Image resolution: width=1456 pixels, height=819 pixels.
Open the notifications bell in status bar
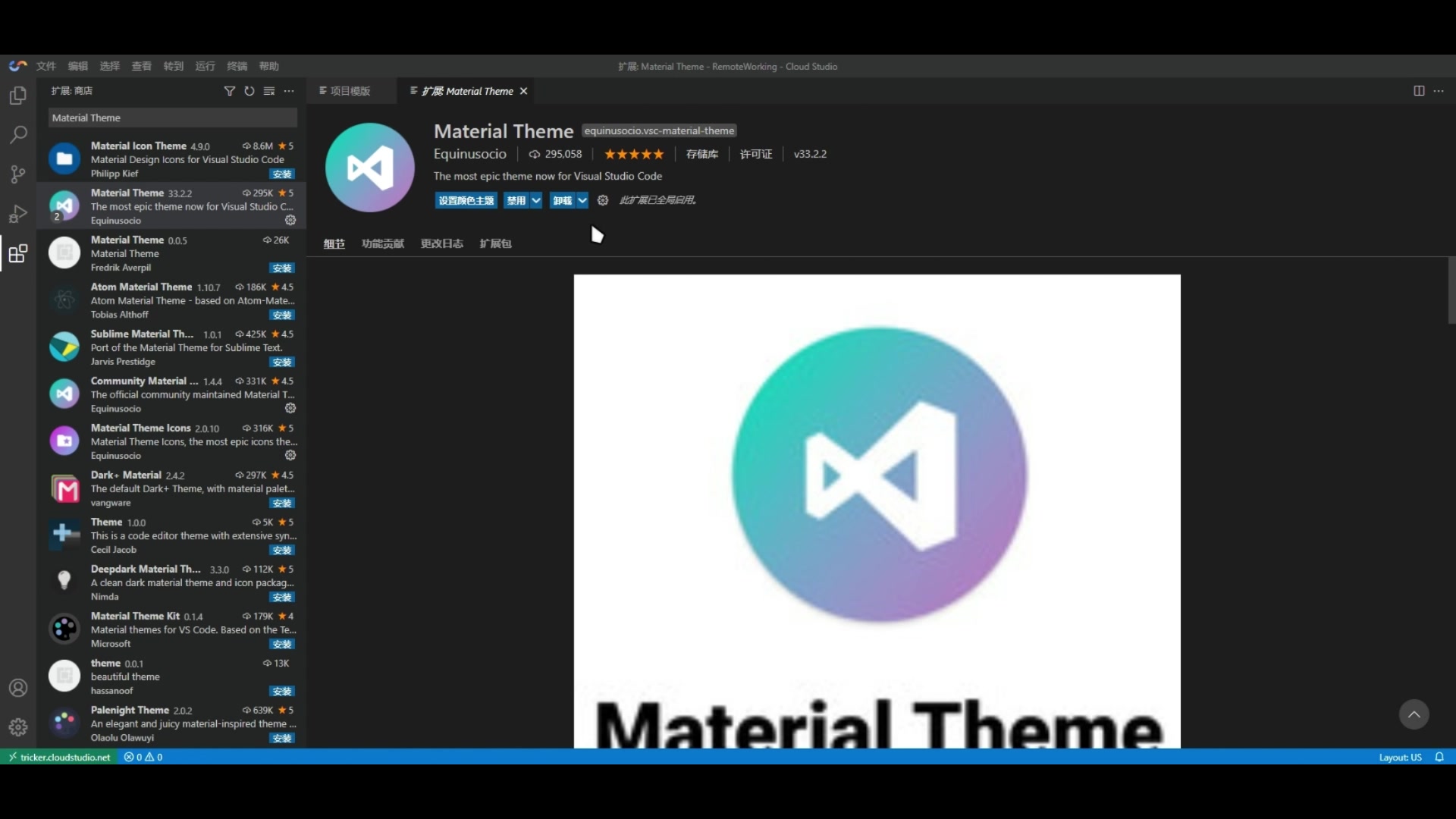click(x=1439, y=757)
